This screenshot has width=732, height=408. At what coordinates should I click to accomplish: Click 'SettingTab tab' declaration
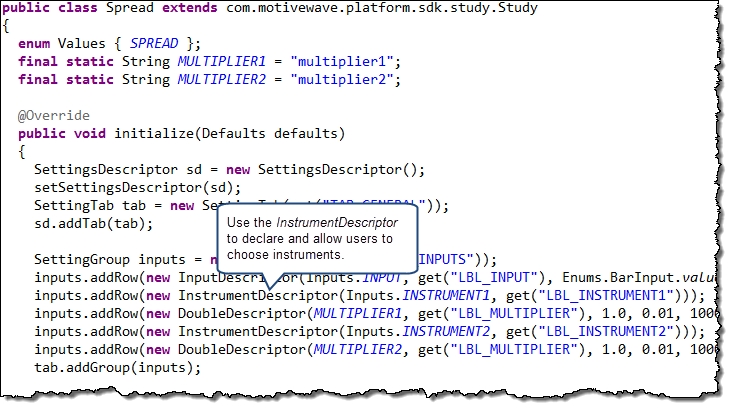[90, 205]
